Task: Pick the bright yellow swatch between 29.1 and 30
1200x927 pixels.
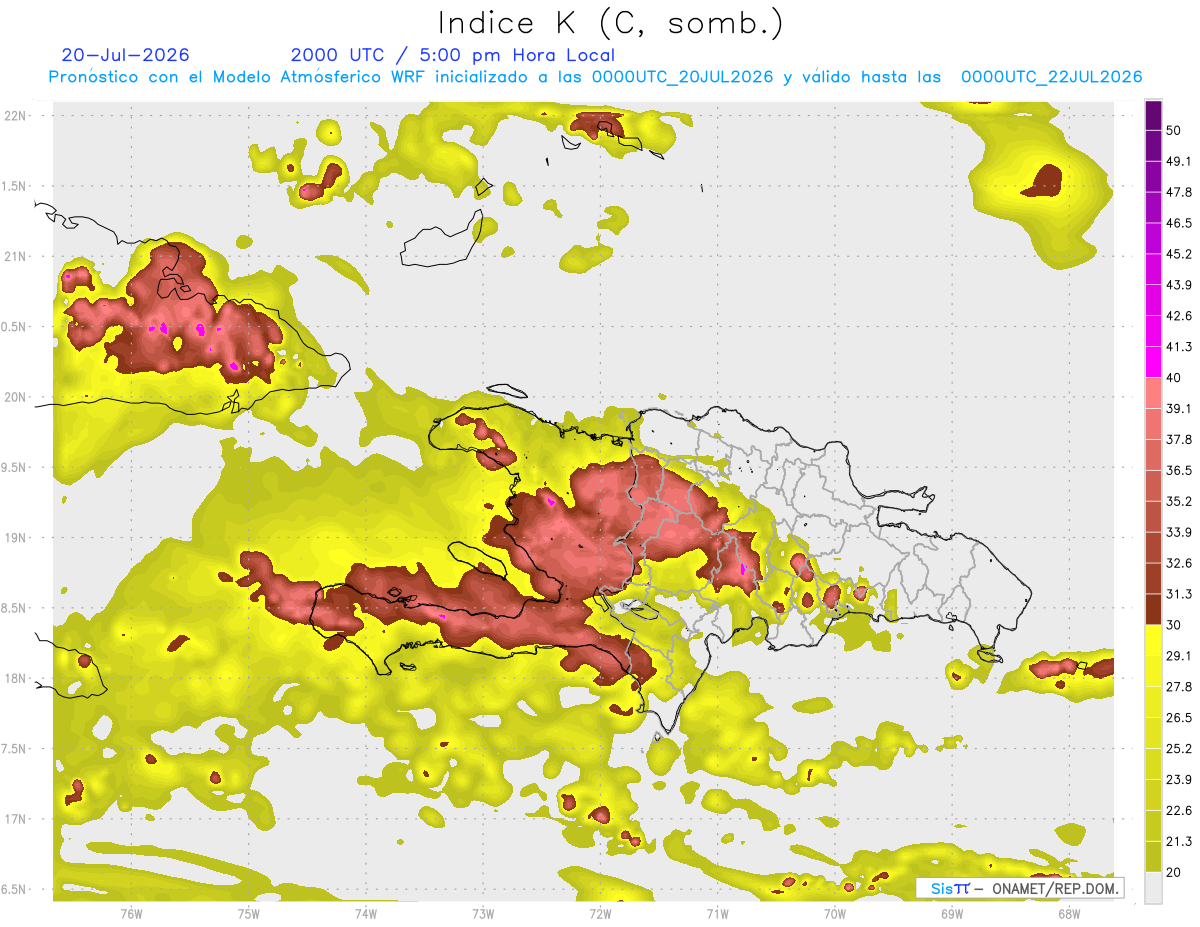Action: point(1154,640)
